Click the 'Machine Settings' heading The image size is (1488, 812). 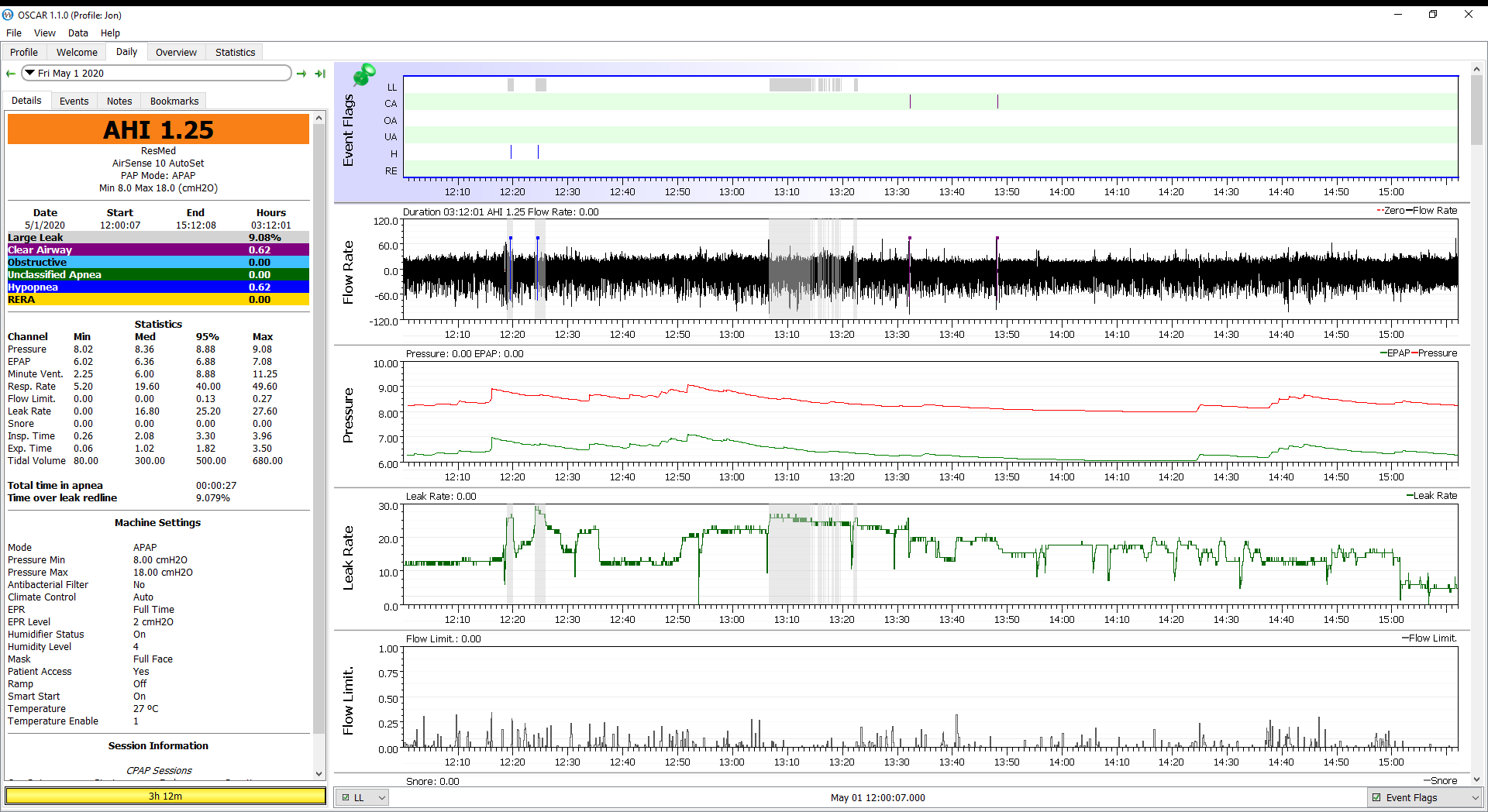click(157, 523)
